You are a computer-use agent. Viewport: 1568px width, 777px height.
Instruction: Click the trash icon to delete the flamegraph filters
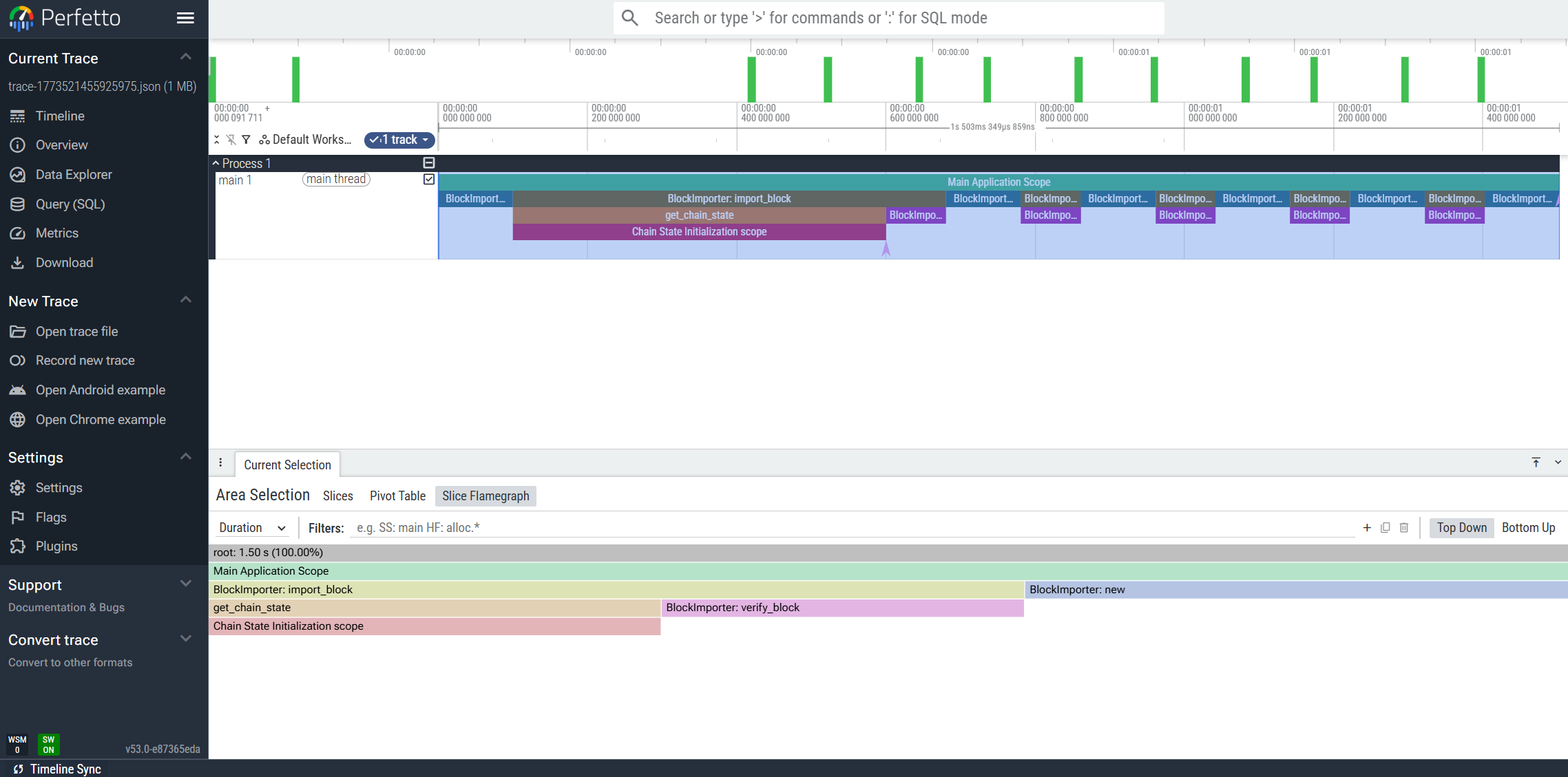1403,528
